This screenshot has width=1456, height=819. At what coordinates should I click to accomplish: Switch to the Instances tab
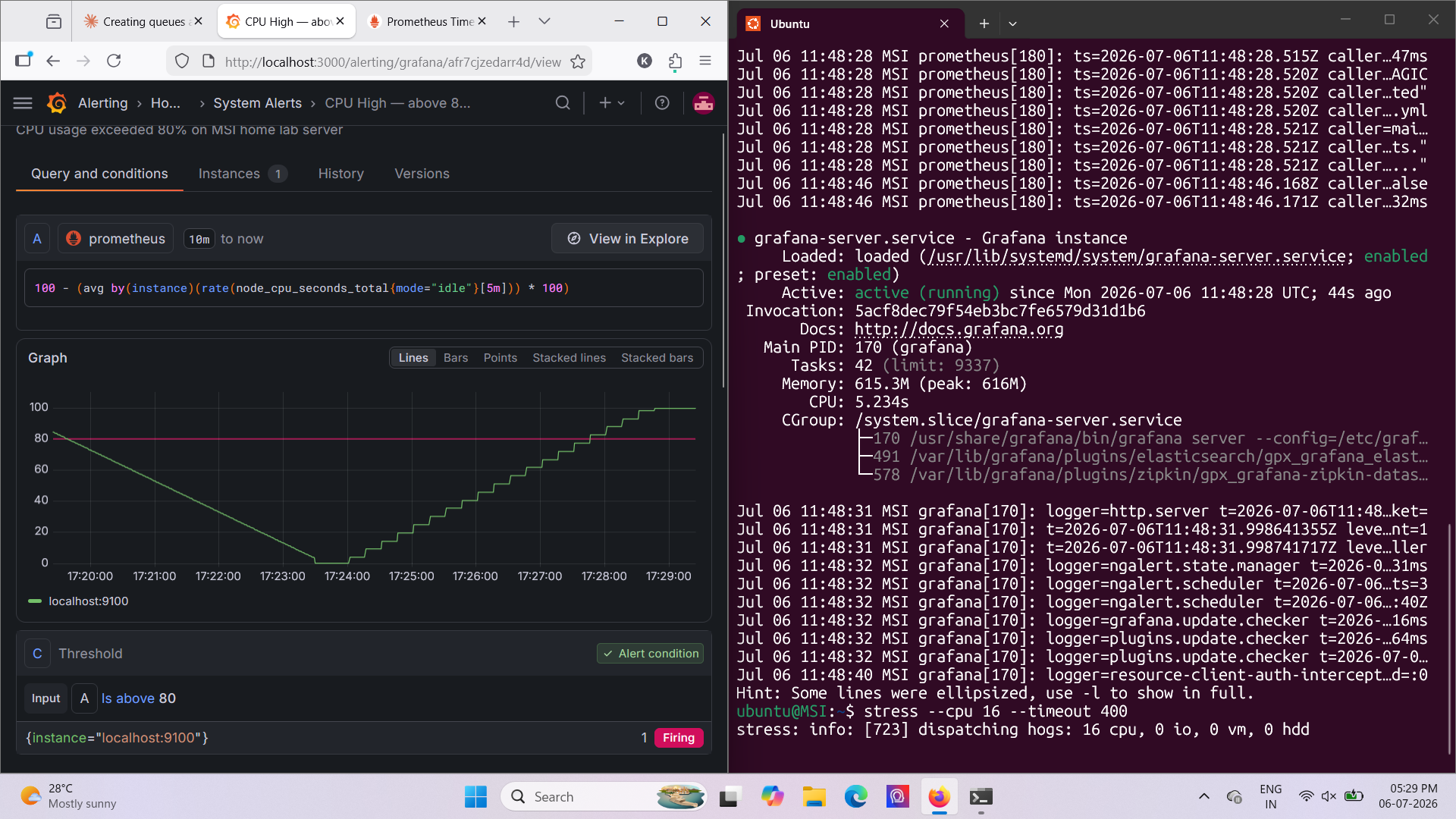[x=242, y=174]
